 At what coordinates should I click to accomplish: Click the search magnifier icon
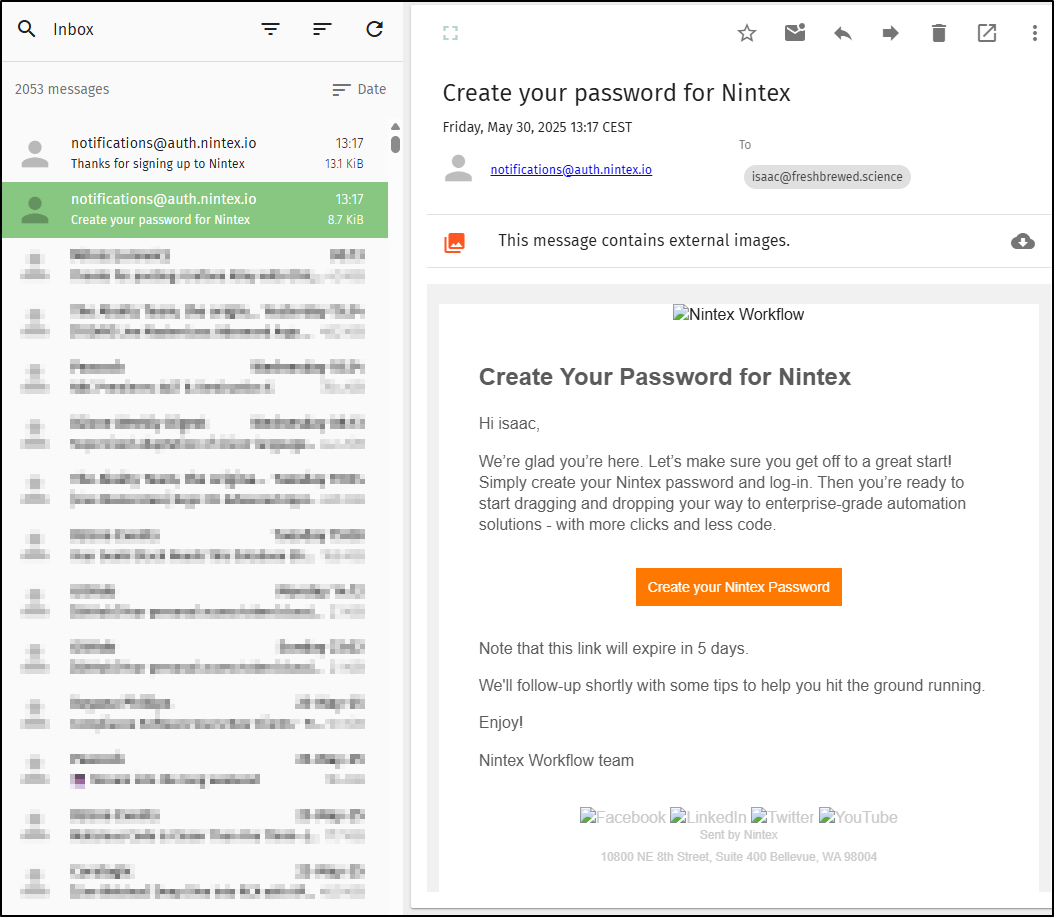tap(26, 29)
